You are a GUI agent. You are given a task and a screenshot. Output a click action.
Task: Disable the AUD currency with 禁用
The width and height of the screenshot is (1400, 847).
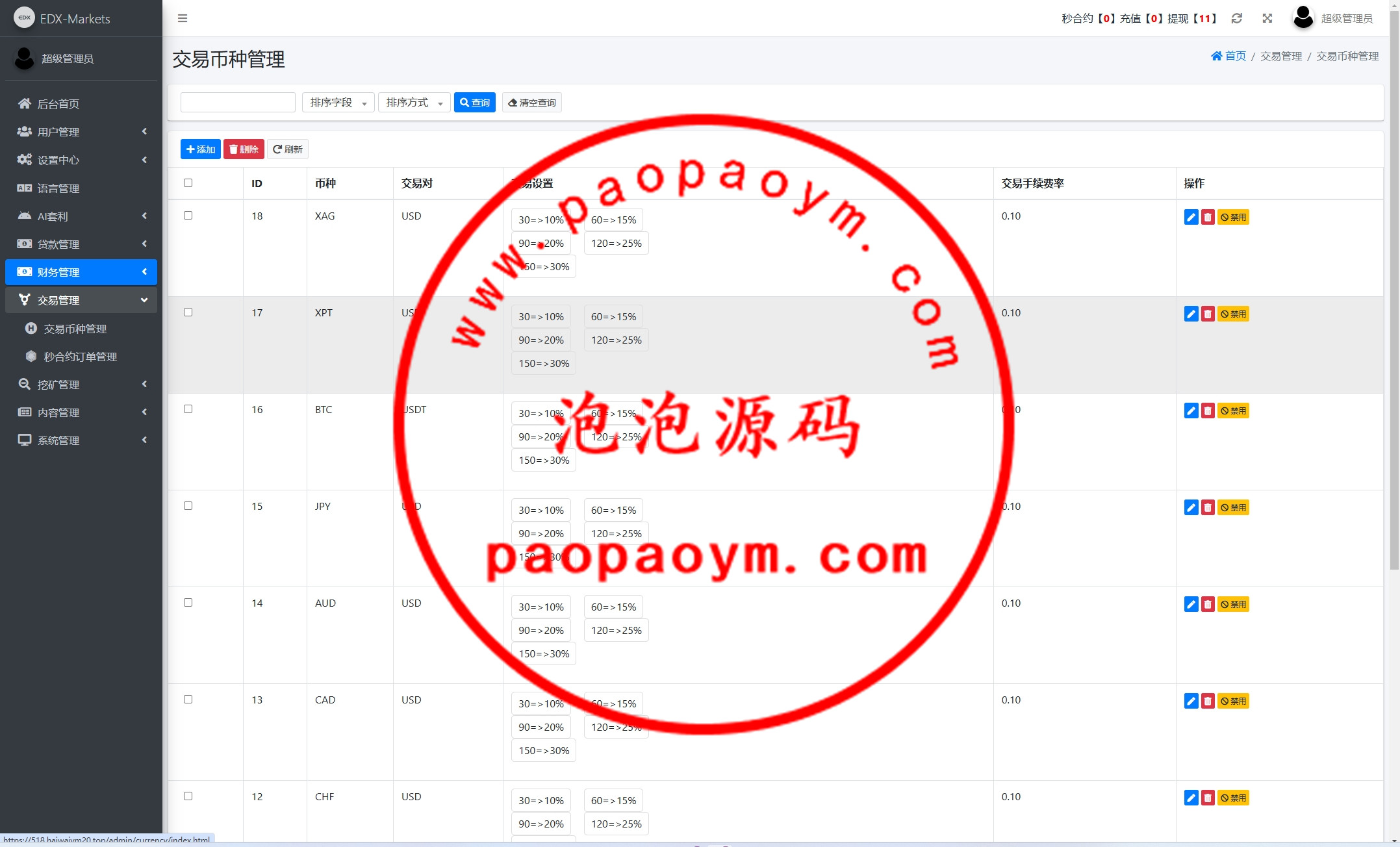1233,604
